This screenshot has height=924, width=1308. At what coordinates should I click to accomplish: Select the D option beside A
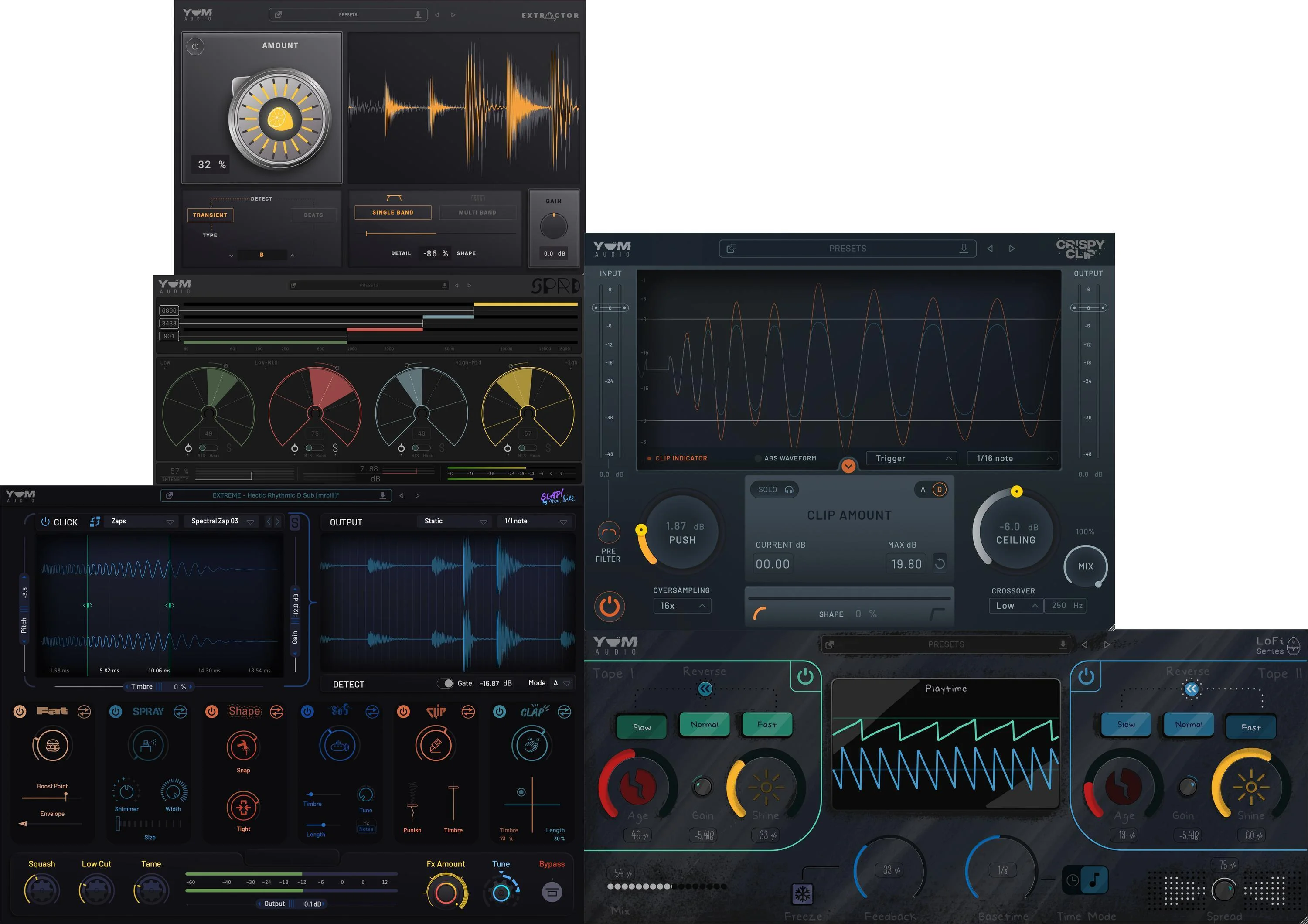point(940,489)
